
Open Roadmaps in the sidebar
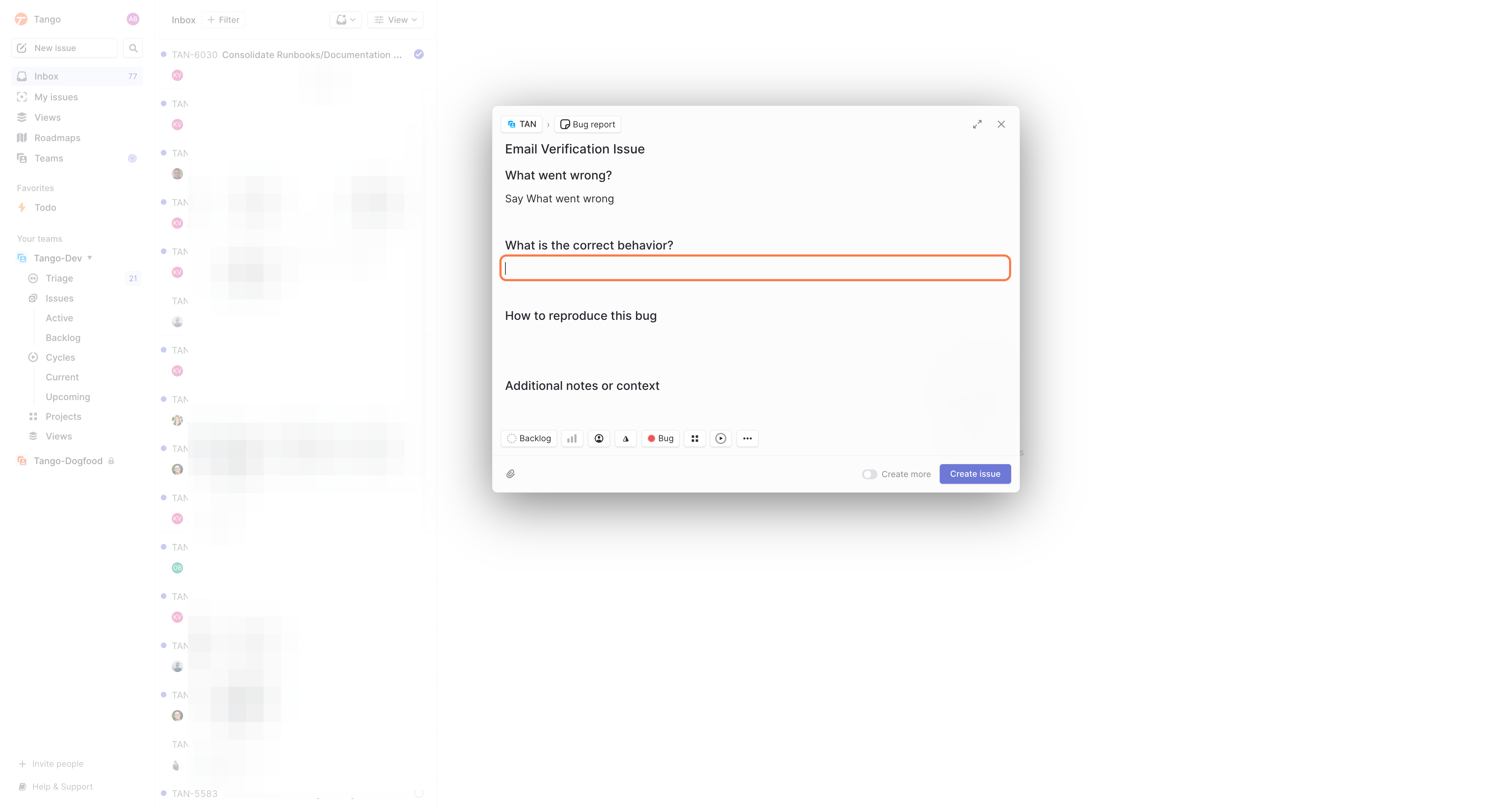point(77,138)
